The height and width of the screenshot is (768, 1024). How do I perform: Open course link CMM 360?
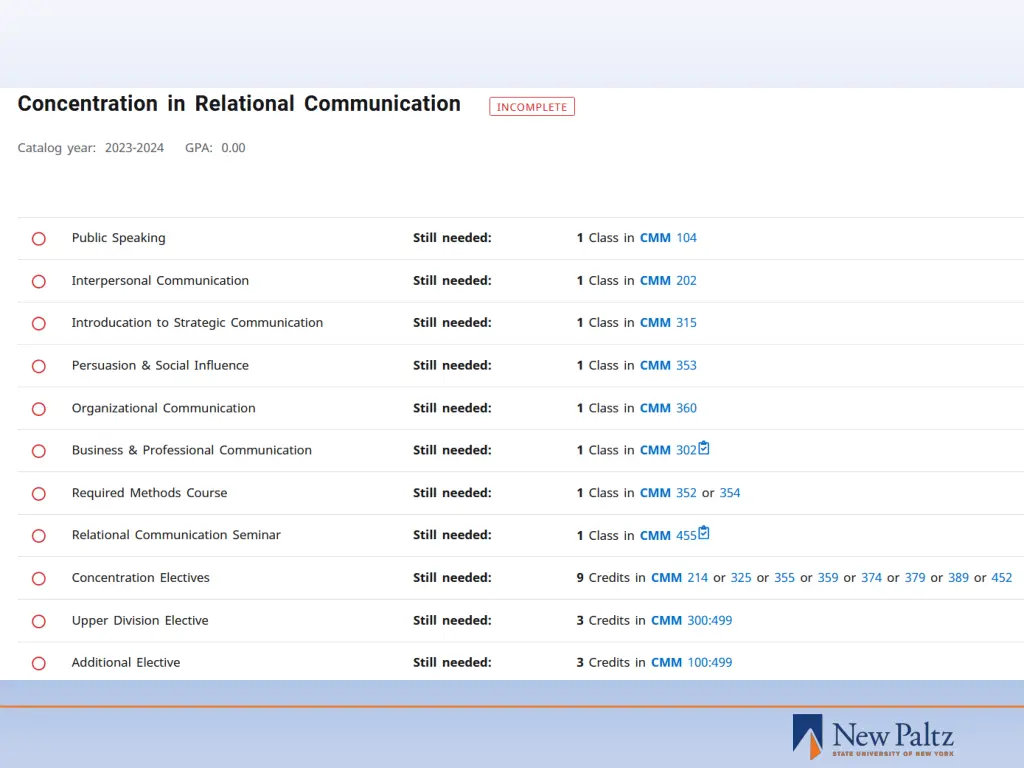668,408
